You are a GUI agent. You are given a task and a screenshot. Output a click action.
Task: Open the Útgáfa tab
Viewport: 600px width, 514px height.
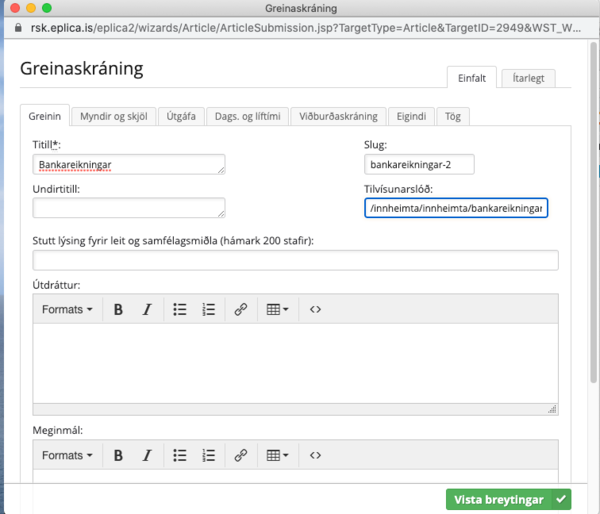click(182, 116)
